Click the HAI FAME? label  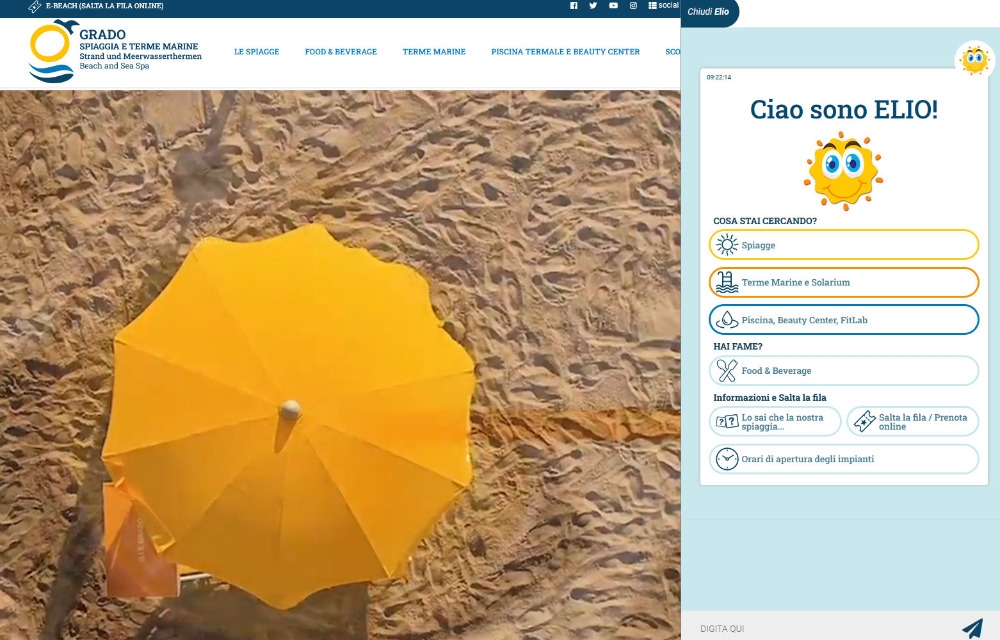[x=737, y=346]
